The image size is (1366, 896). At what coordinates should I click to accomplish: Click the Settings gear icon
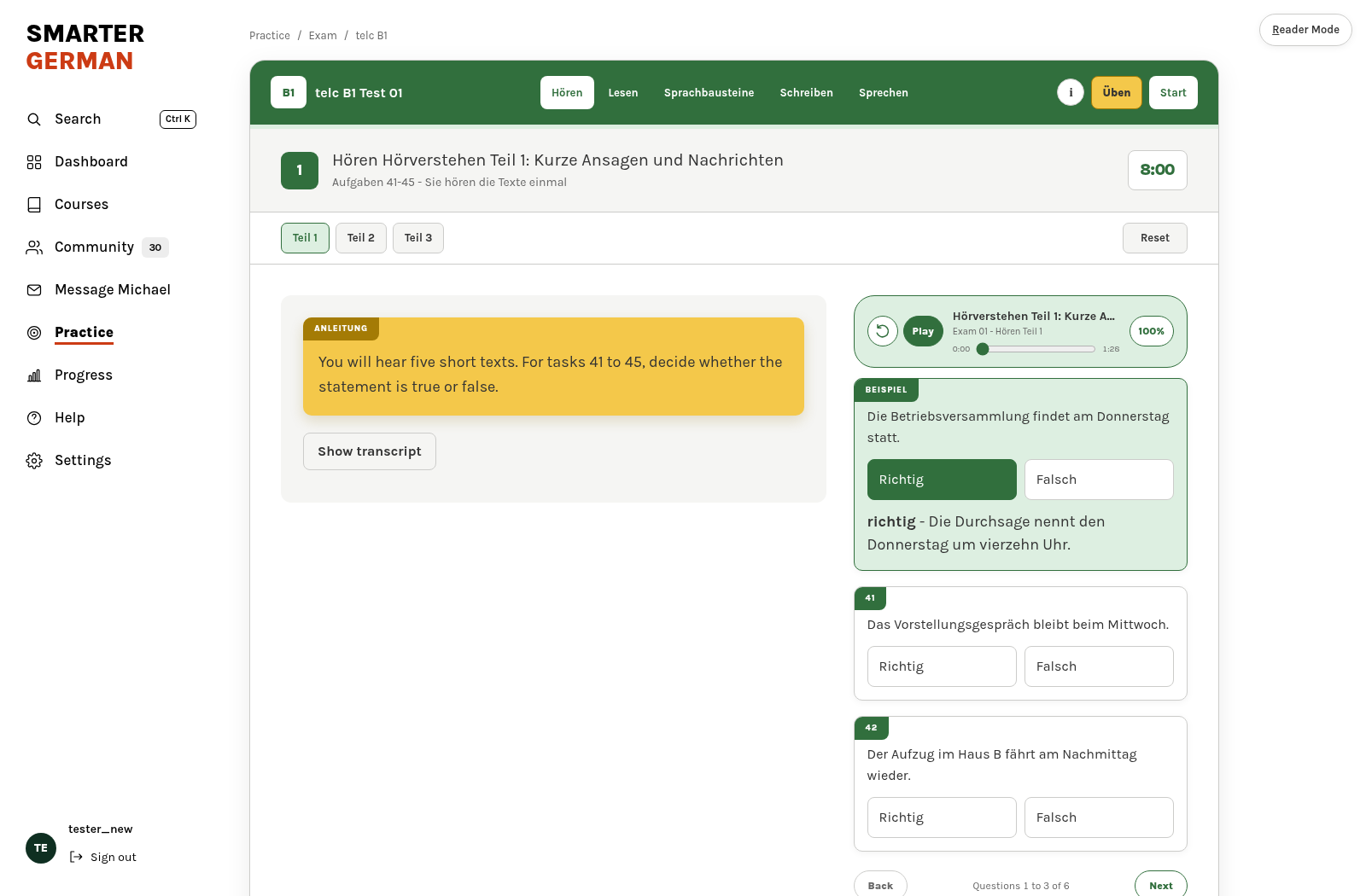point(34,461)
